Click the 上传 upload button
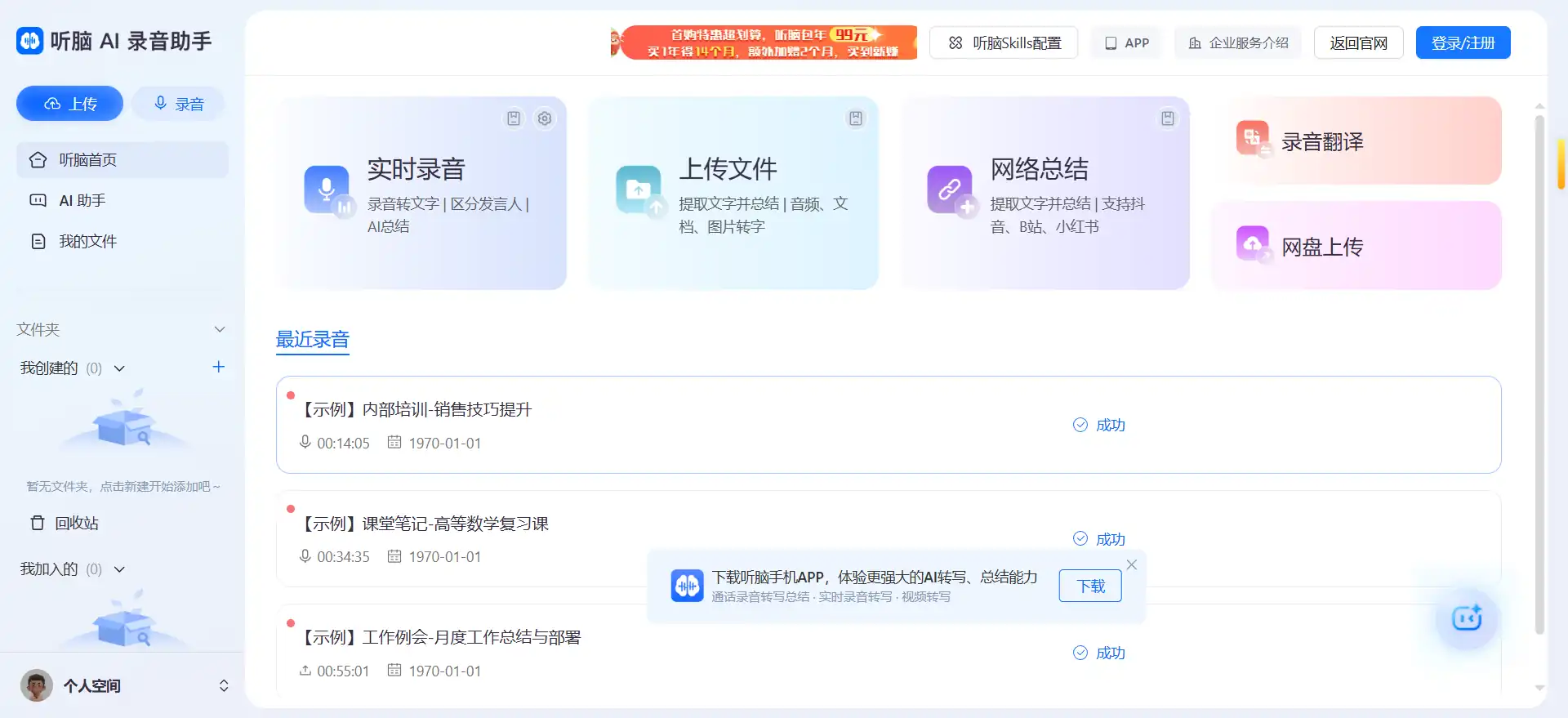1568x718 pixels. coord(69,104)
